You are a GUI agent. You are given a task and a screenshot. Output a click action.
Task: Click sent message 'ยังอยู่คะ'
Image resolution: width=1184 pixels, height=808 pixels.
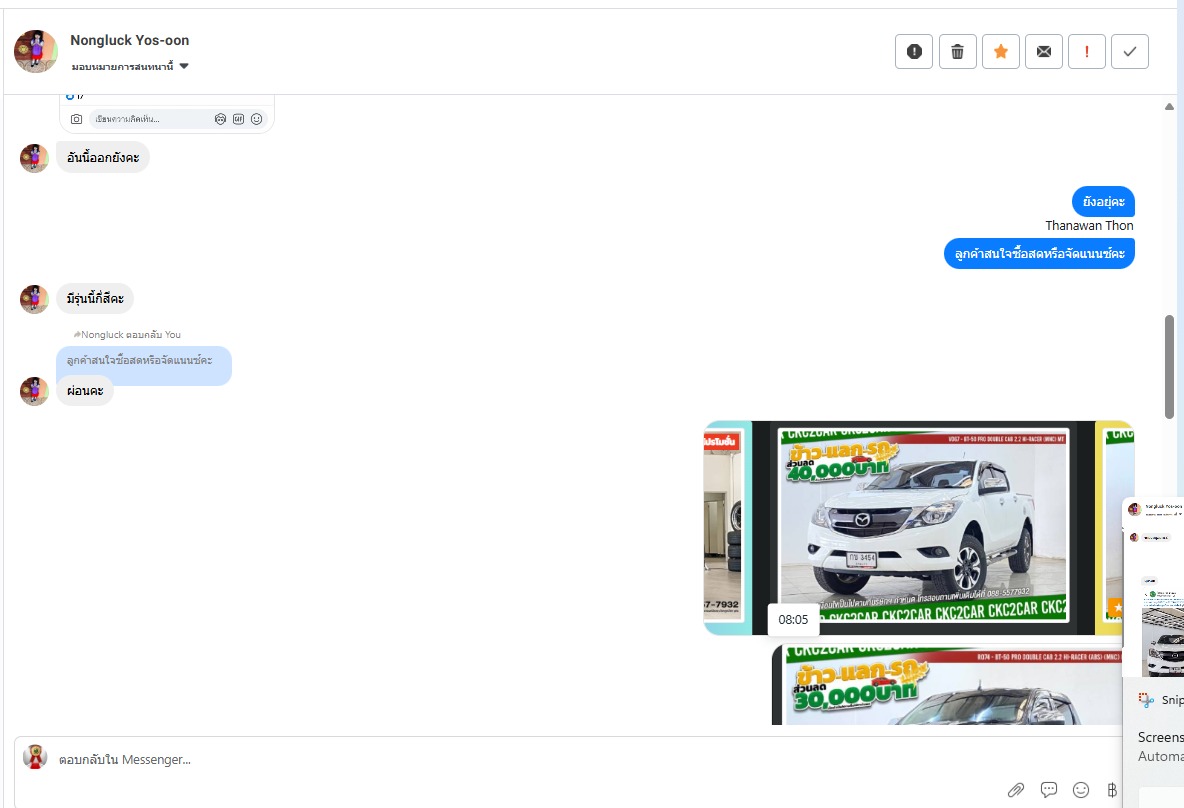[x=1103, y=202]
